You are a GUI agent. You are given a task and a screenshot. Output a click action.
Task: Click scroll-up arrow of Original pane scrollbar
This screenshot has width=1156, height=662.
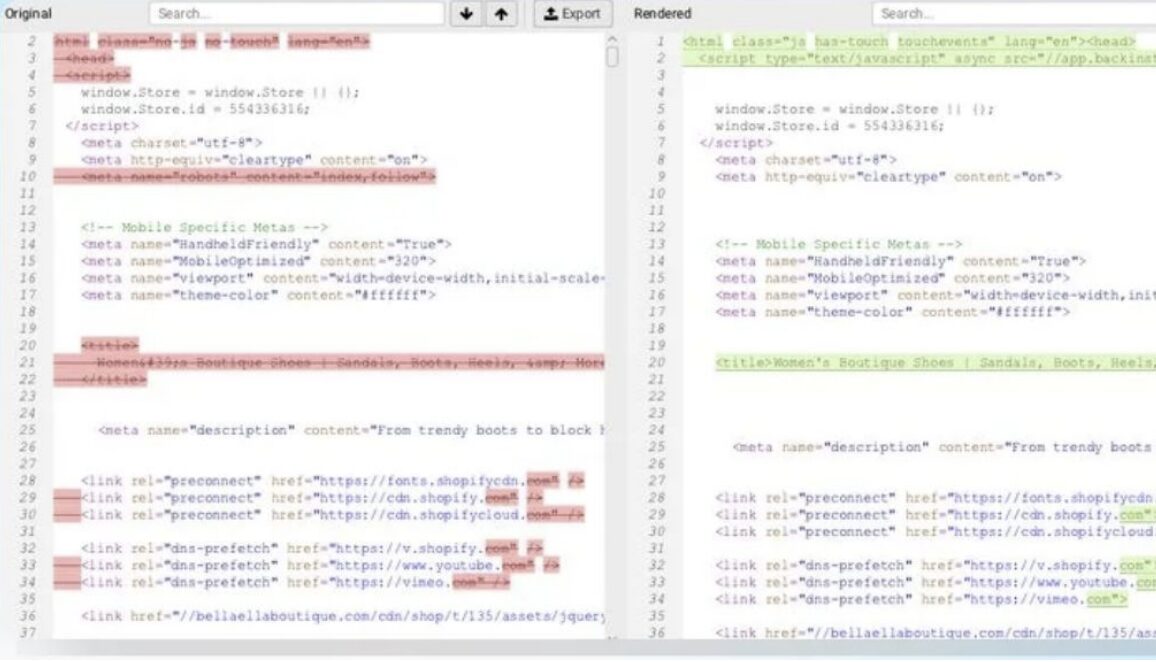point(612,40)
